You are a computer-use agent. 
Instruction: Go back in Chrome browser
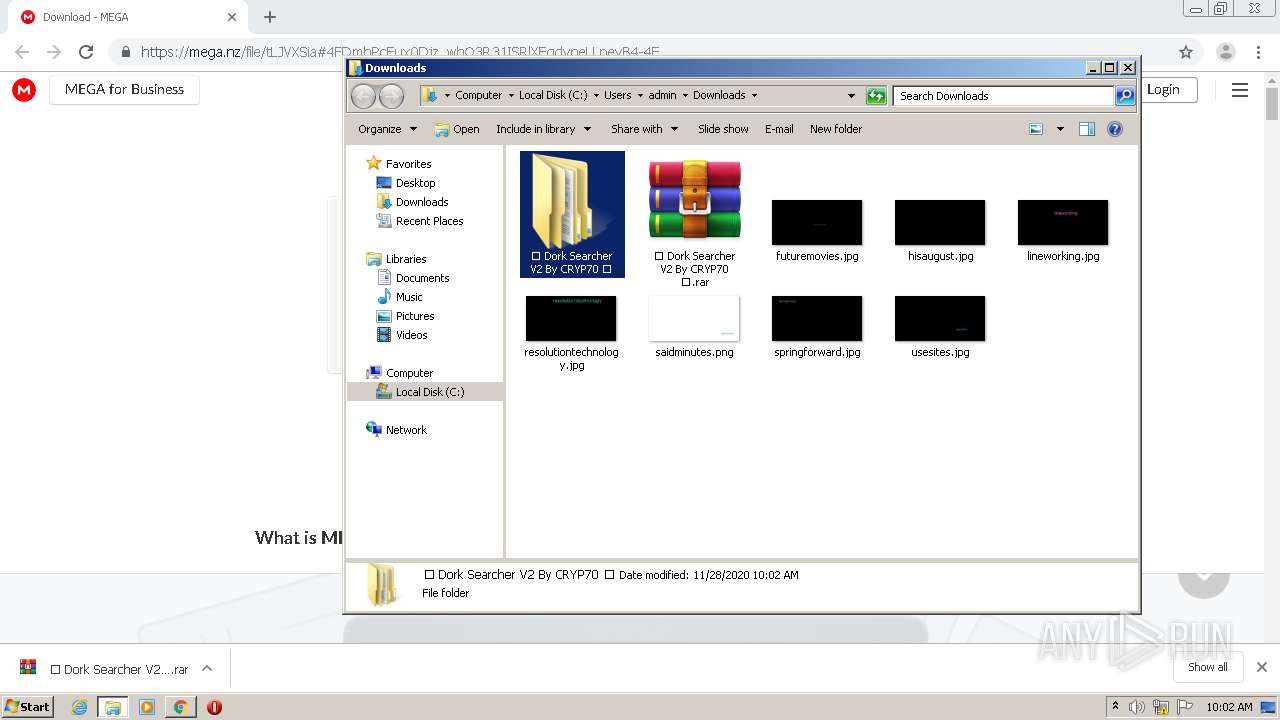pyautogui.click(x=22, y=52)
